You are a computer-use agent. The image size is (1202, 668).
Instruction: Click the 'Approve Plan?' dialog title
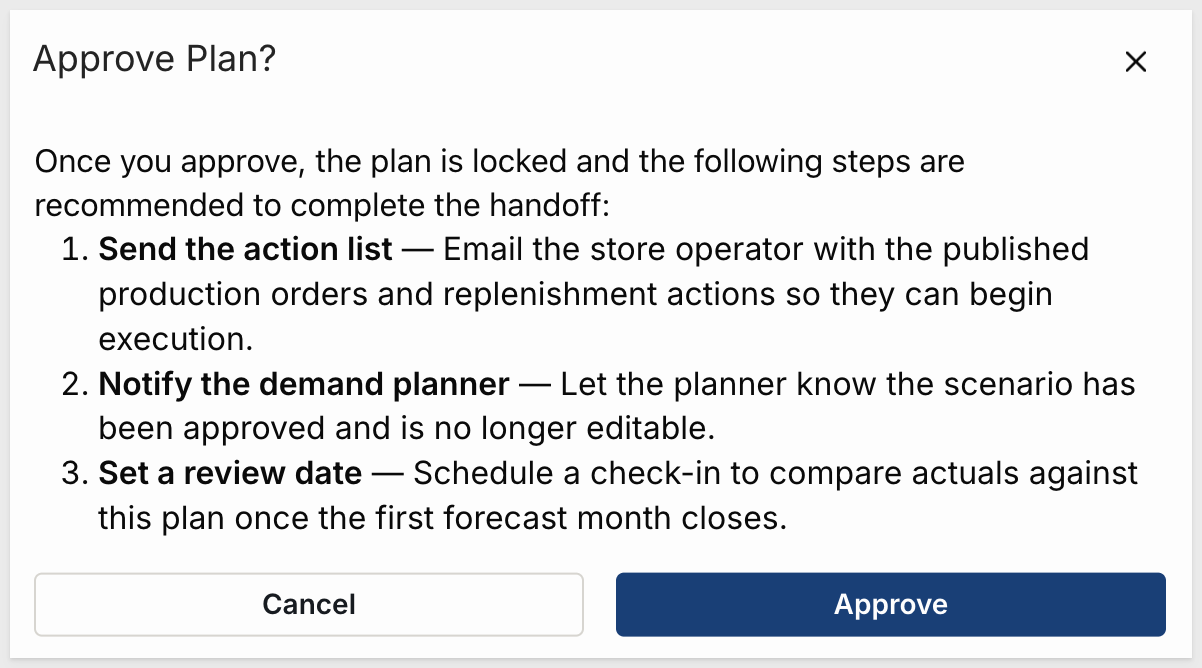(155, 60)
